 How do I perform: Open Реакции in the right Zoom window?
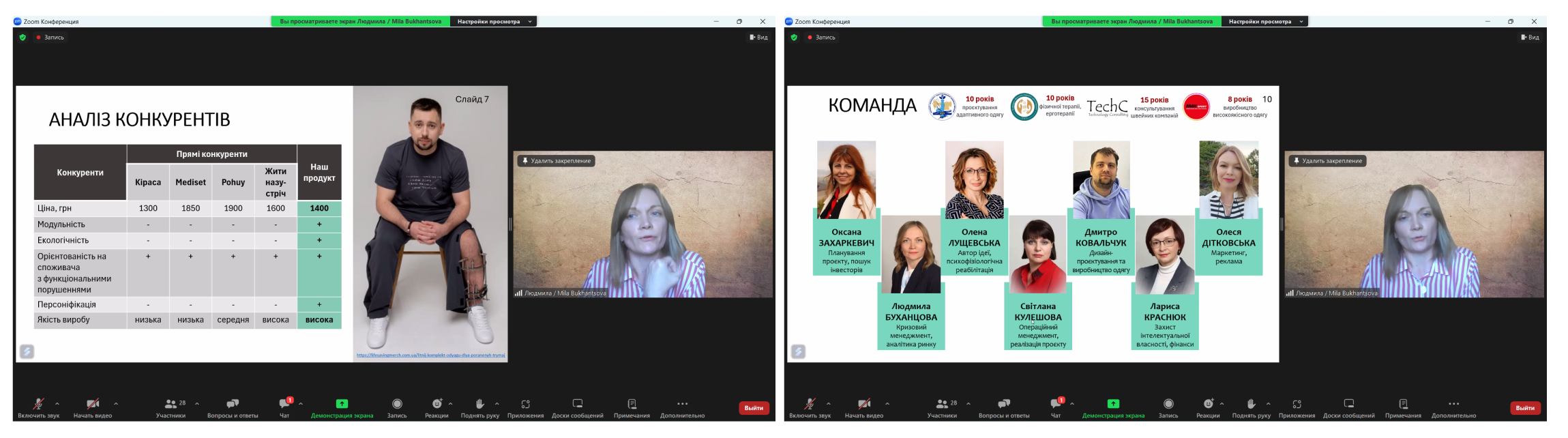(1208, 407)
